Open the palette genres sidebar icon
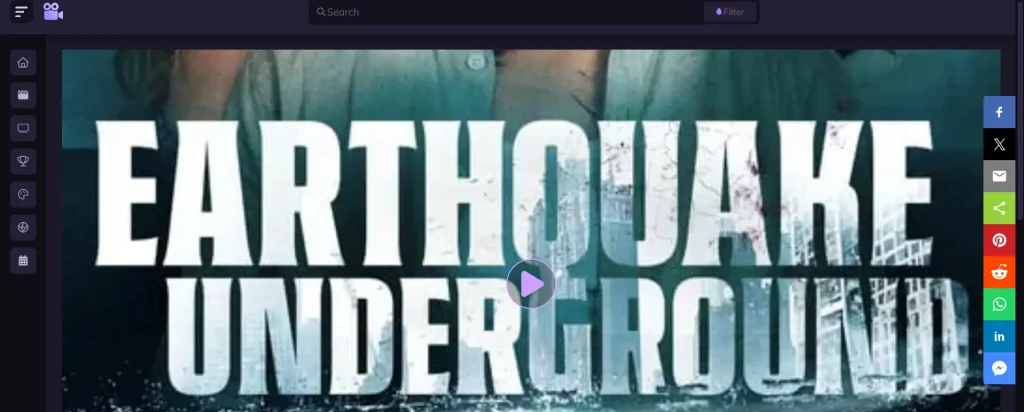 point(23,195)
